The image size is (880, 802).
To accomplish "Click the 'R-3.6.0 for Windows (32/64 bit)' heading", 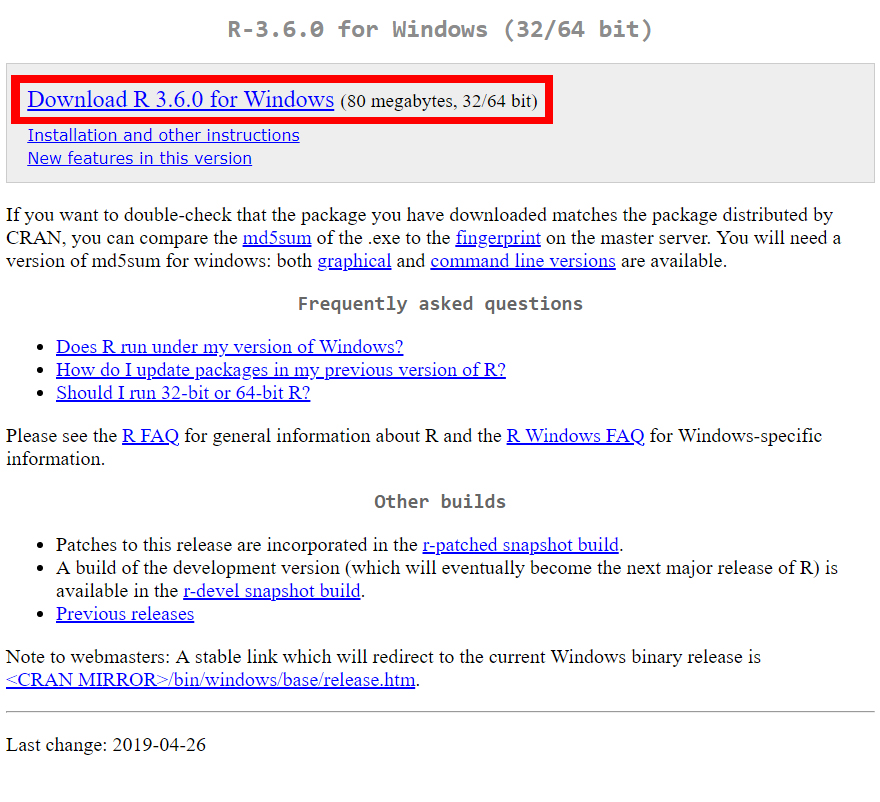I will (440, 29).
